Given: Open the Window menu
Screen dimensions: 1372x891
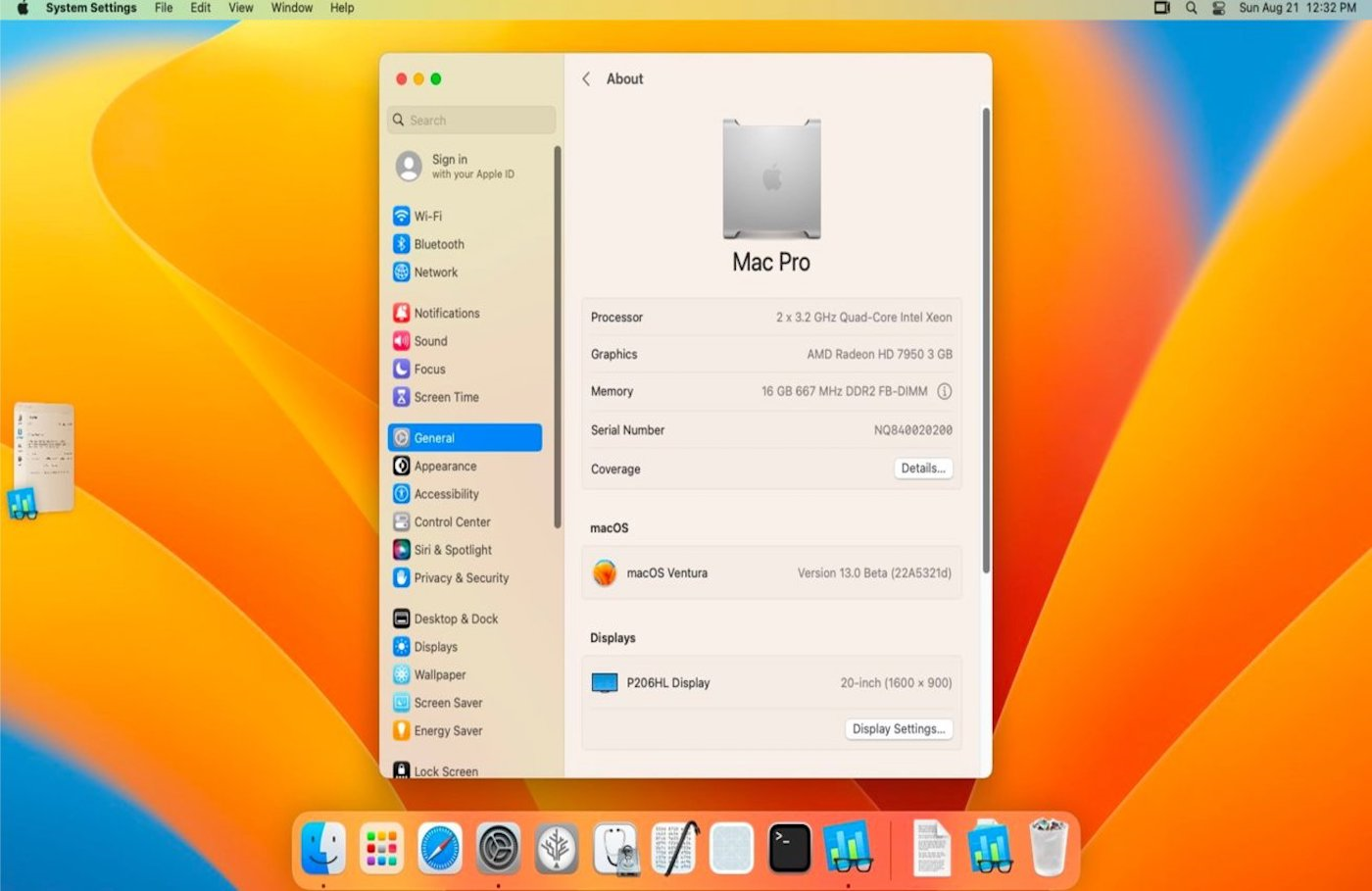Looking at the screenshot, I should click(291, 8).
